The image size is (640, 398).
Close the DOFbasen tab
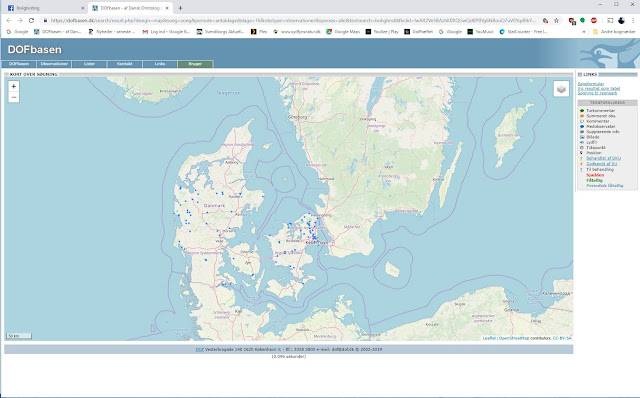(x=167, y=8)
